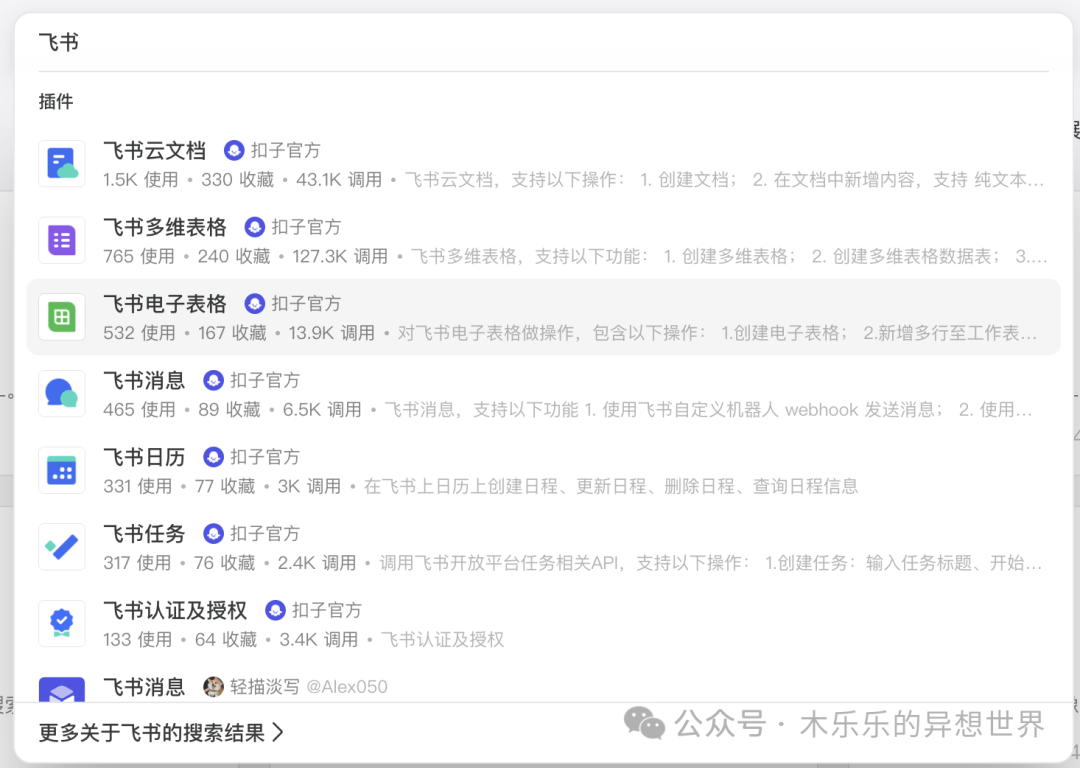Click the 532 使用 stat text
This screenshot has width=1080, height=768.
coord(139,333)
